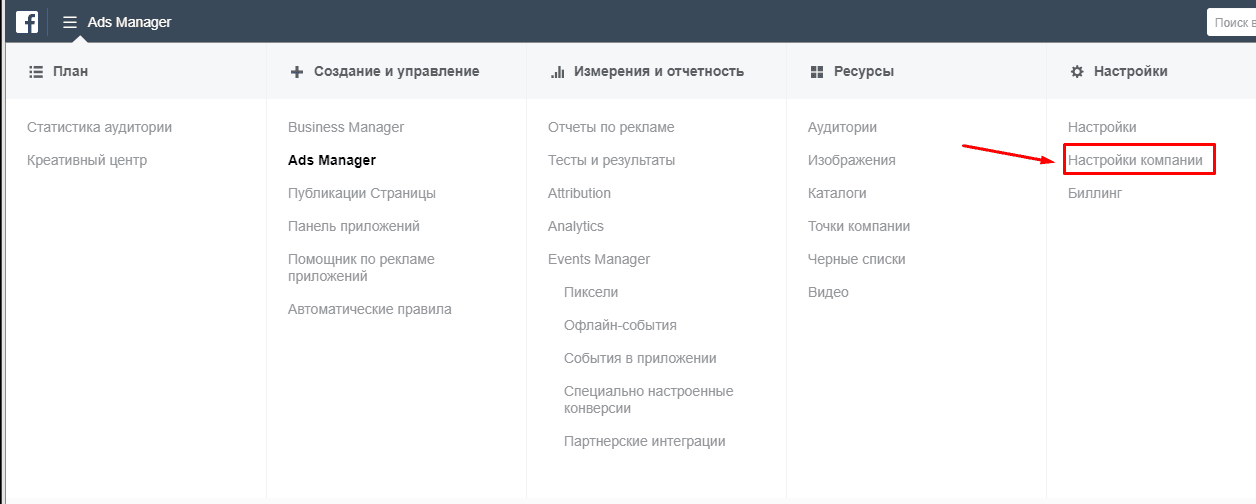Viewport: 1256px width, 504px height.
Task: Open Автоматические правила
Action: click(370, 309)
